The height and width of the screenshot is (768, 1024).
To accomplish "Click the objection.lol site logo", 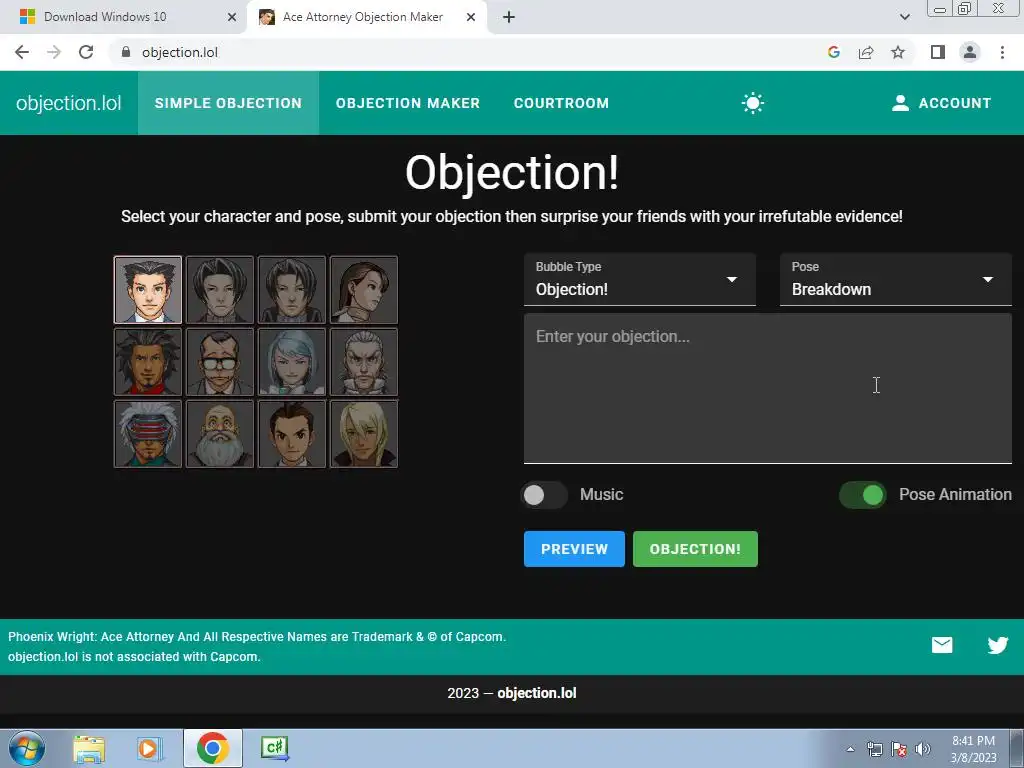I will tap(69, 103).
